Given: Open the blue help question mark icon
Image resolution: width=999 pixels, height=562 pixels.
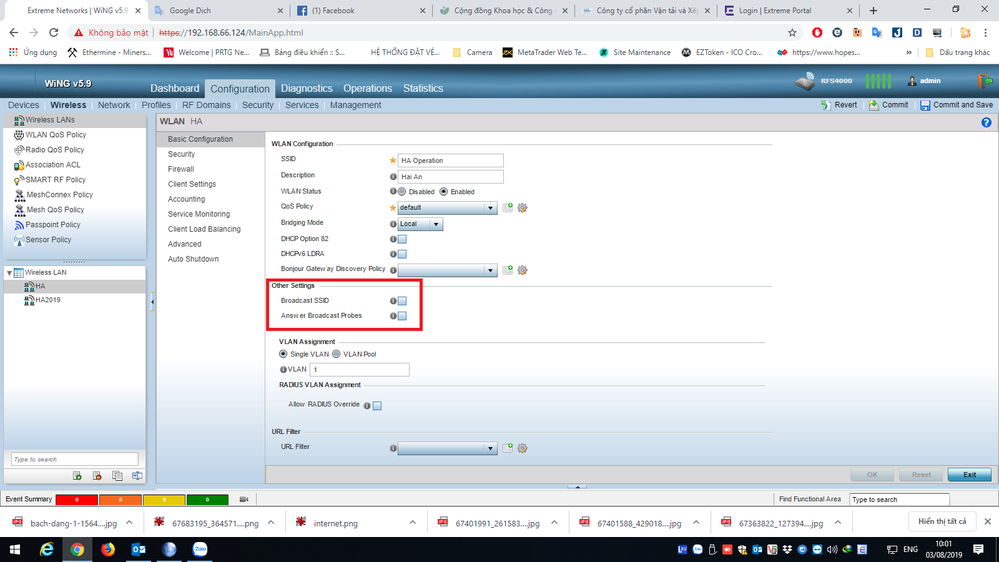Looking at the screenshot, I should click(x=986, y=122).
